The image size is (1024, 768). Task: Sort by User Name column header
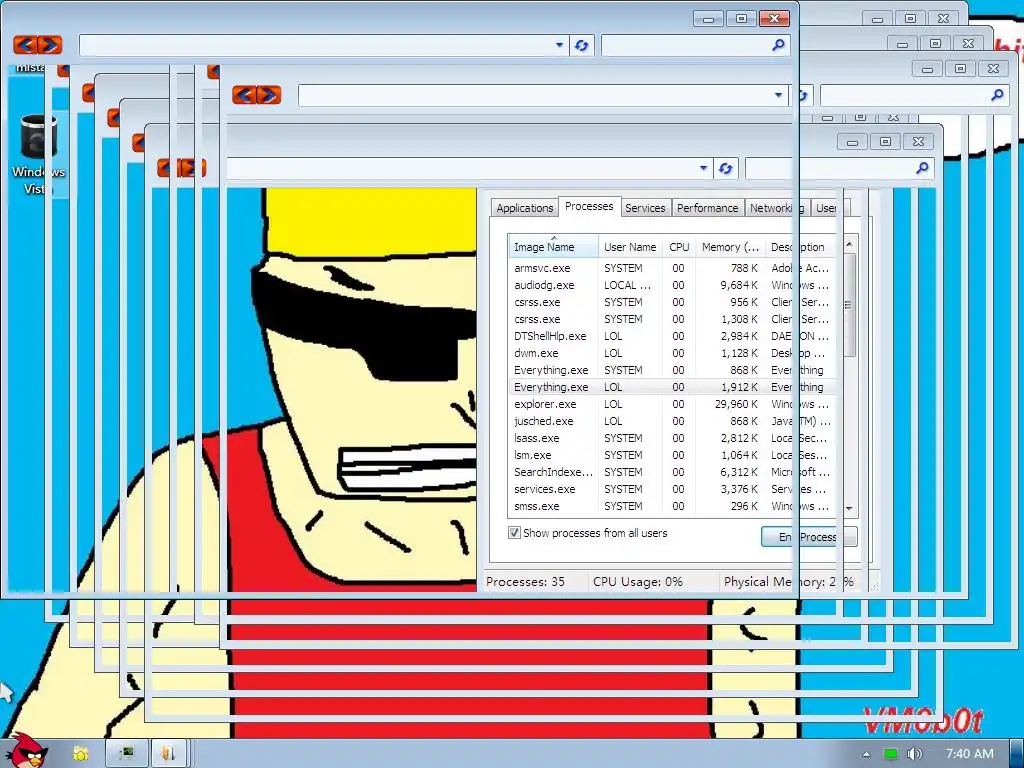630,247
